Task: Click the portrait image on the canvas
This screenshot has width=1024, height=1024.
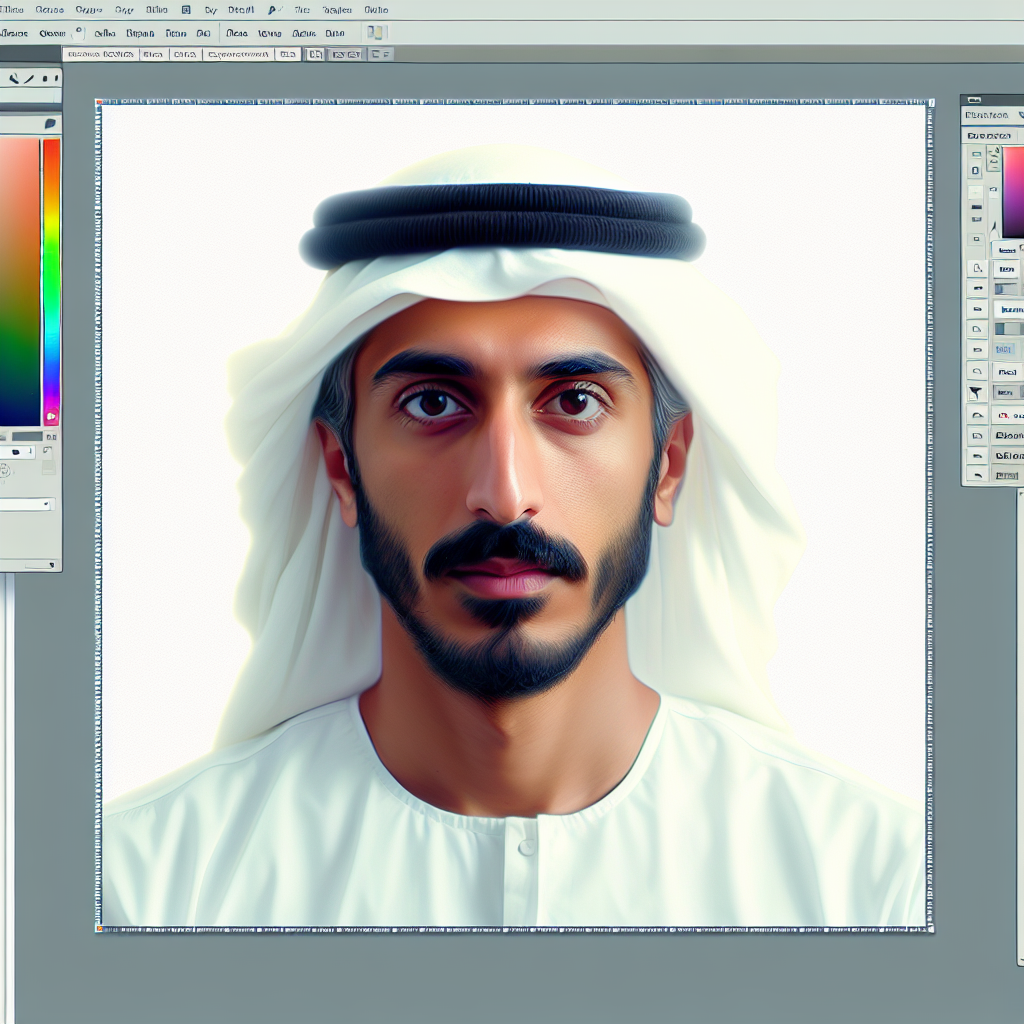Action: [515, 516]
